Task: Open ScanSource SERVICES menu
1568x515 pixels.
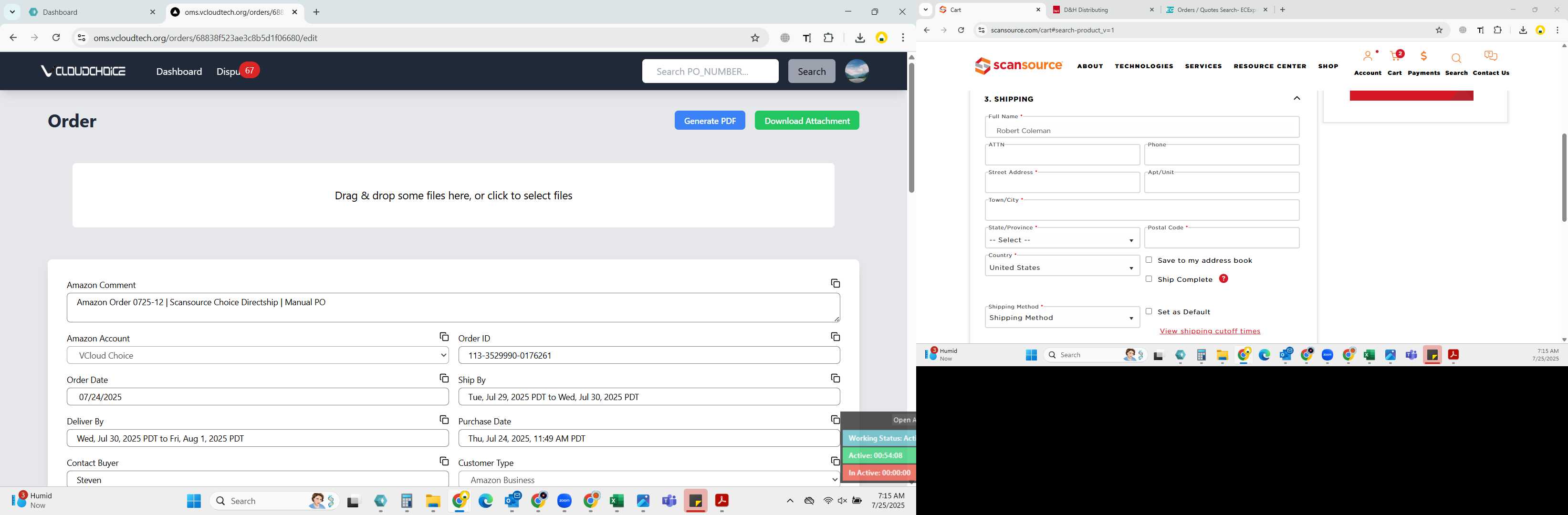Action: [1203, 66]
